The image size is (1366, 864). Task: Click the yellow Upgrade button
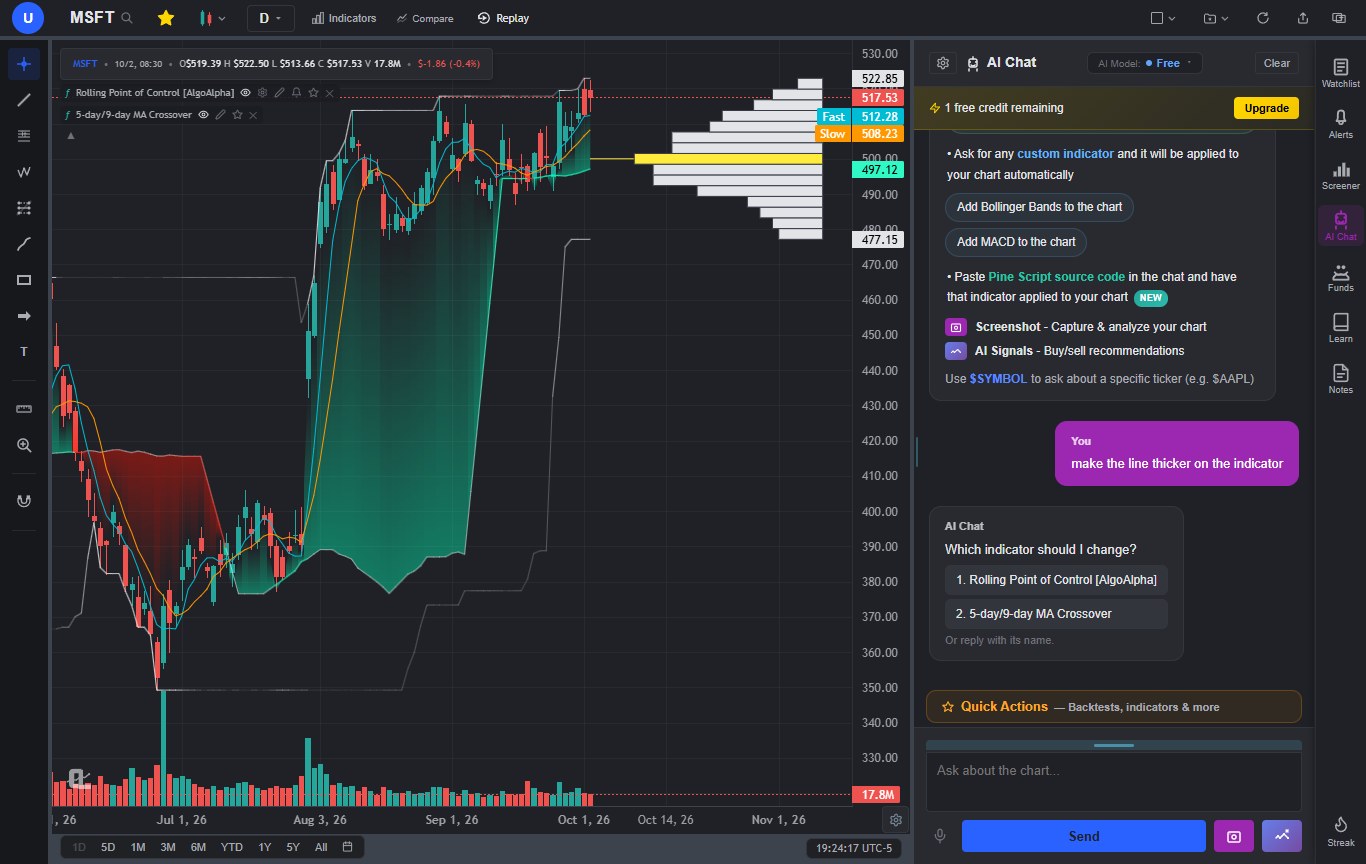1266,108
